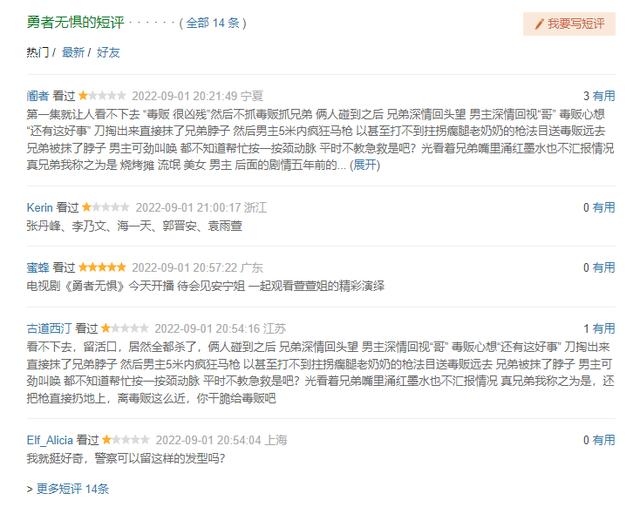Viewport: 640px width, 507px height.
Task: Switch to the 好友 tab
Action: (x=108, y=52)
